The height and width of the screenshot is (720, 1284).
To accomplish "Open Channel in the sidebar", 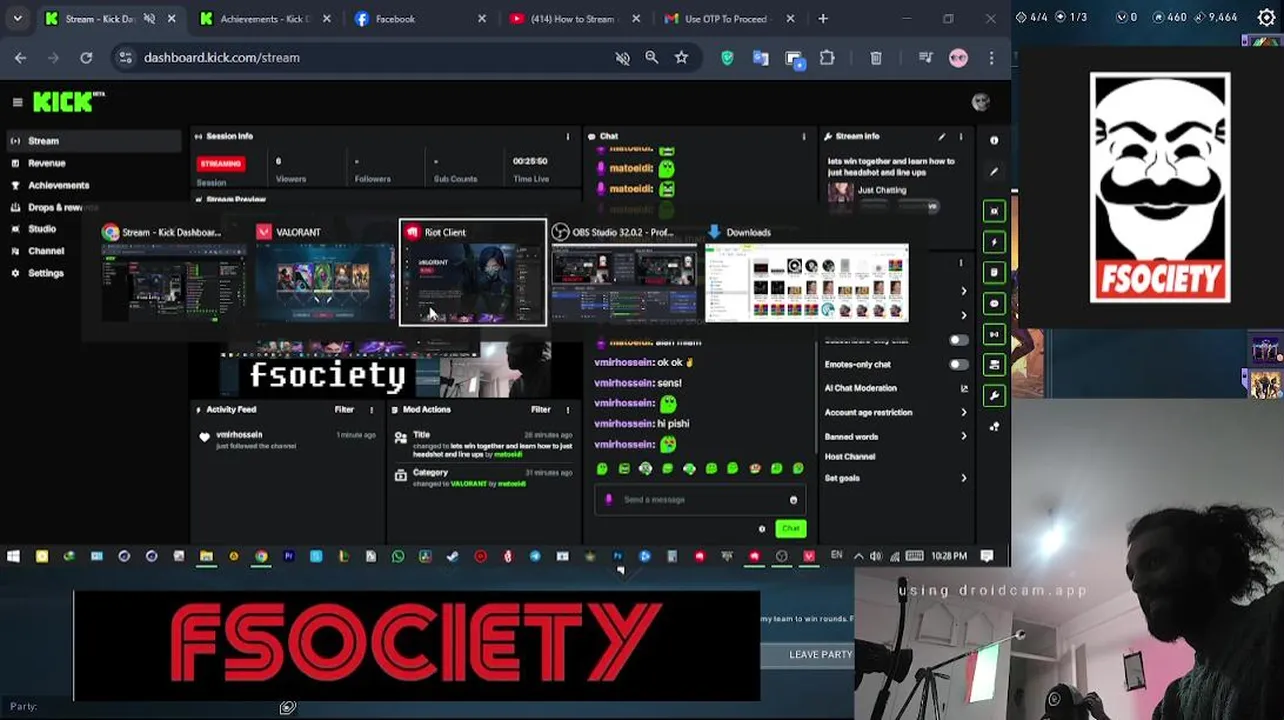I will coord(45,251).
